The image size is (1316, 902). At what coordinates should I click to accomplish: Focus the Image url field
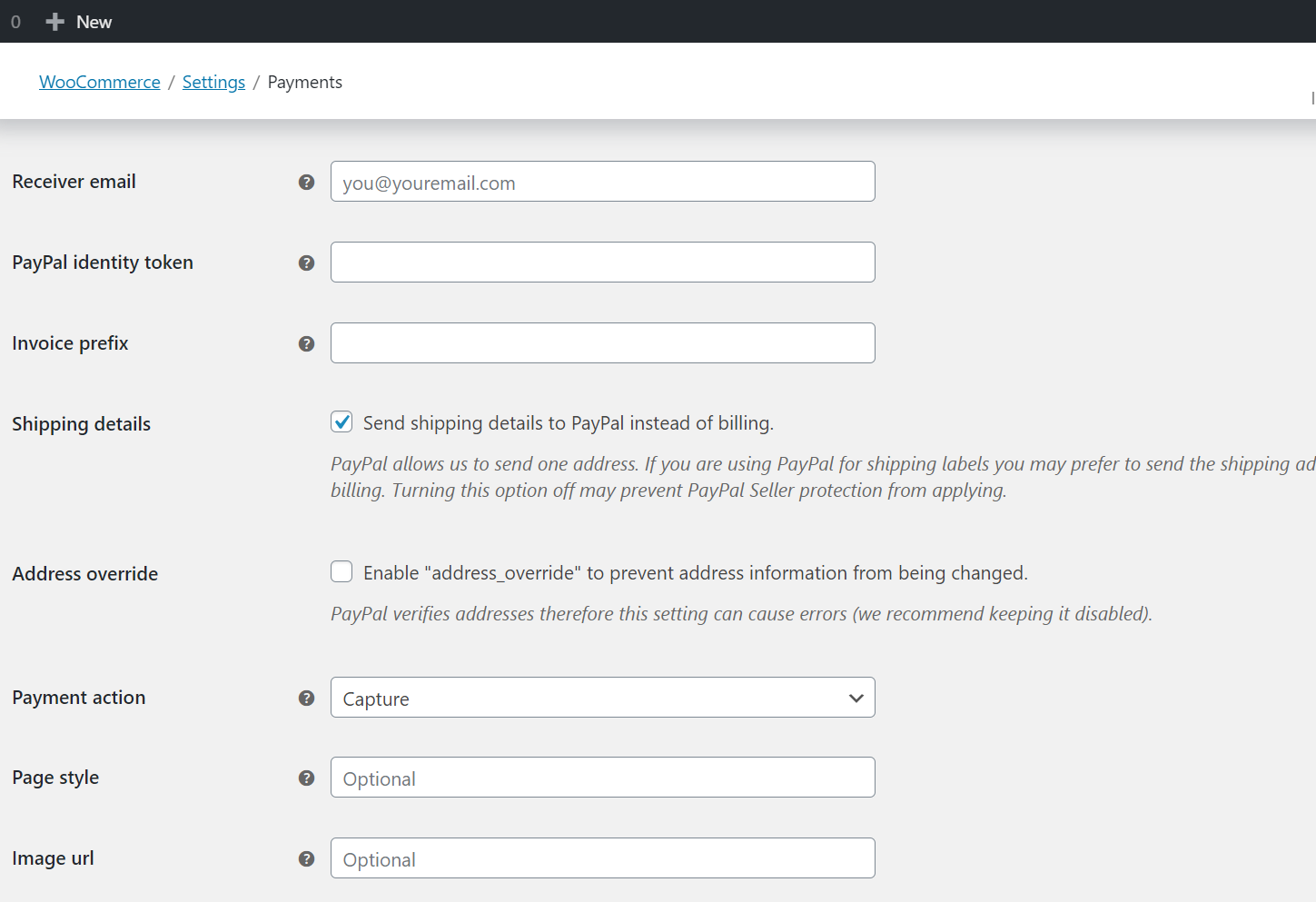[x=603, y=858]
